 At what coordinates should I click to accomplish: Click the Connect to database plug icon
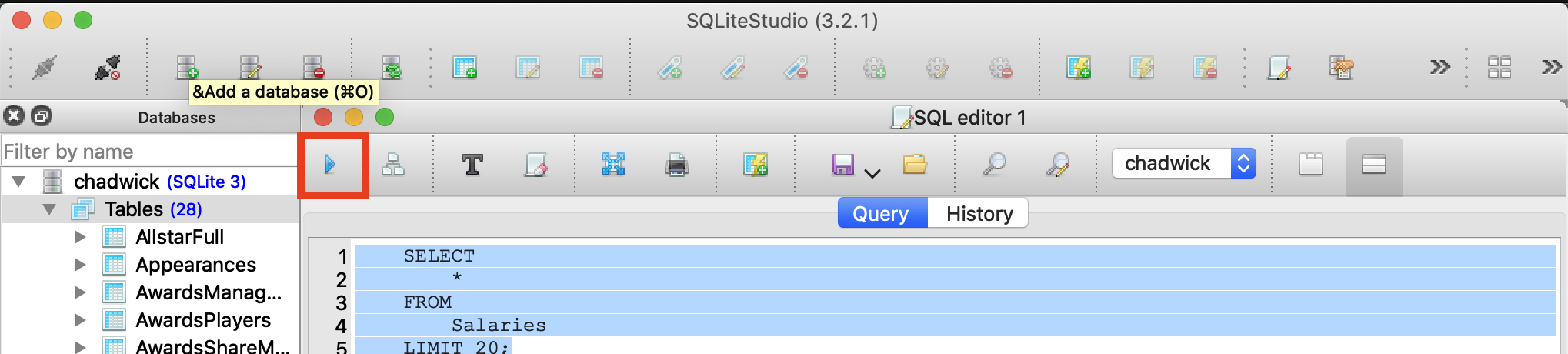click(45, 68)
